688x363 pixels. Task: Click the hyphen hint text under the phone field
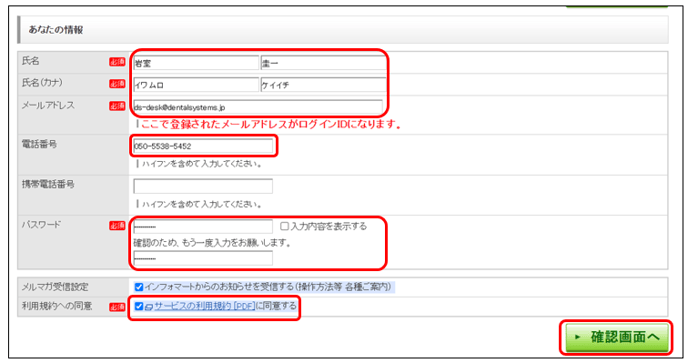pyautogui.click(x=202, y=164)
